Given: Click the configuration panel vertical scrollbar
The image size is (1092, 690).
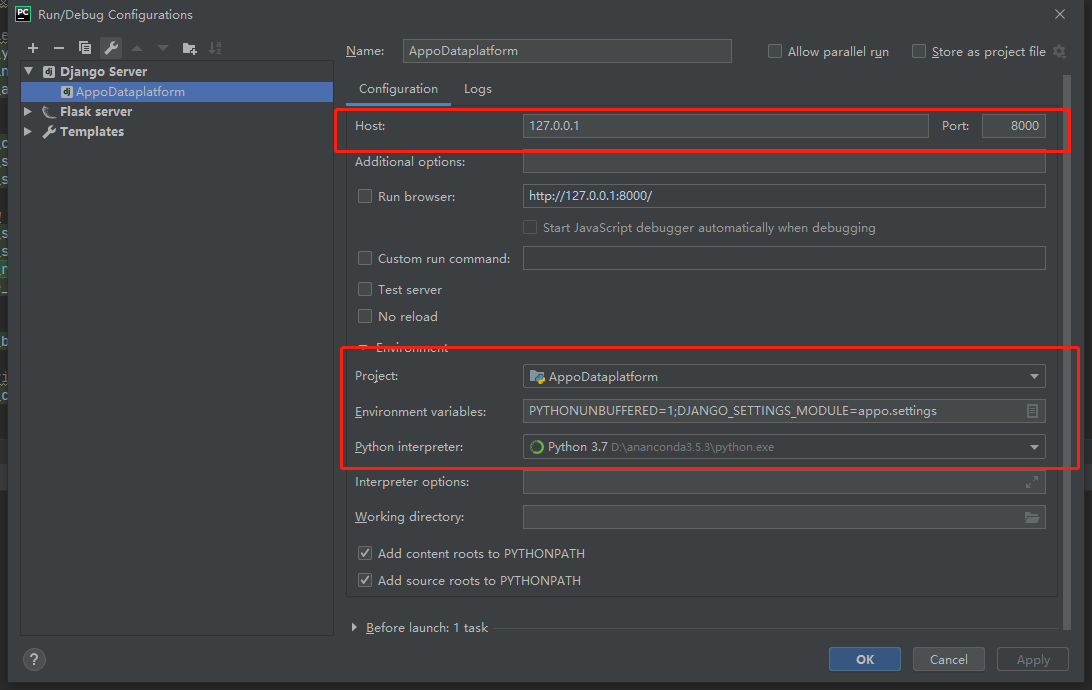Looking at the screenshot, I should 1067,352.
